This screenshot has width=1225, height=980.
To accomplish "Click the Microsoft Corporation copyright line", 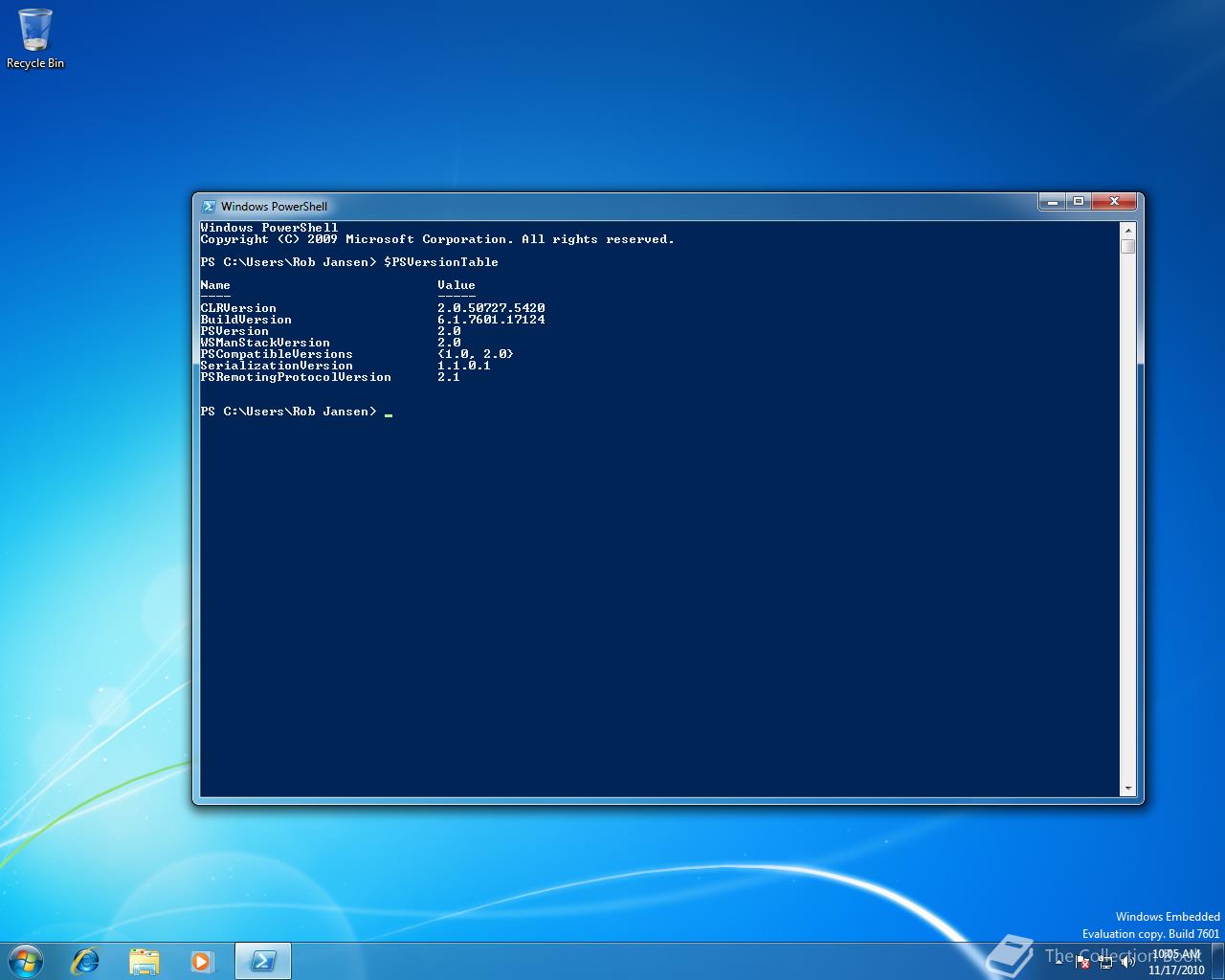I will [437, 239].
